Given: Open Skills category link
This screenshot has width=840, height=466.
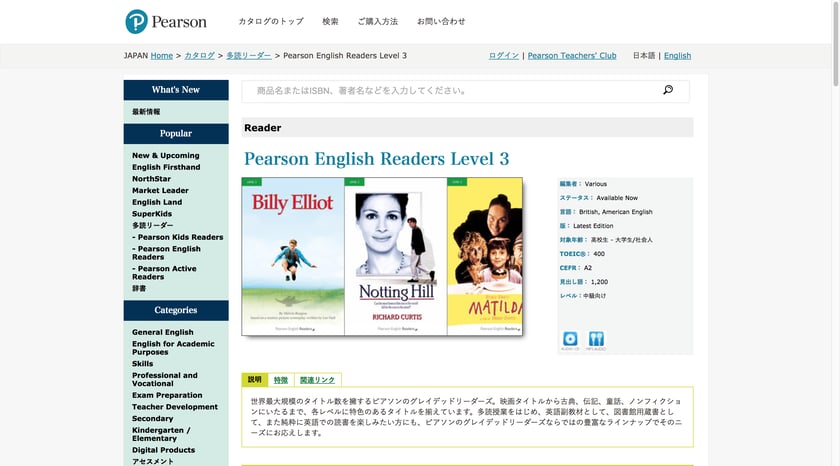Looking at the screenshot, I should click(x=142, y=364).
